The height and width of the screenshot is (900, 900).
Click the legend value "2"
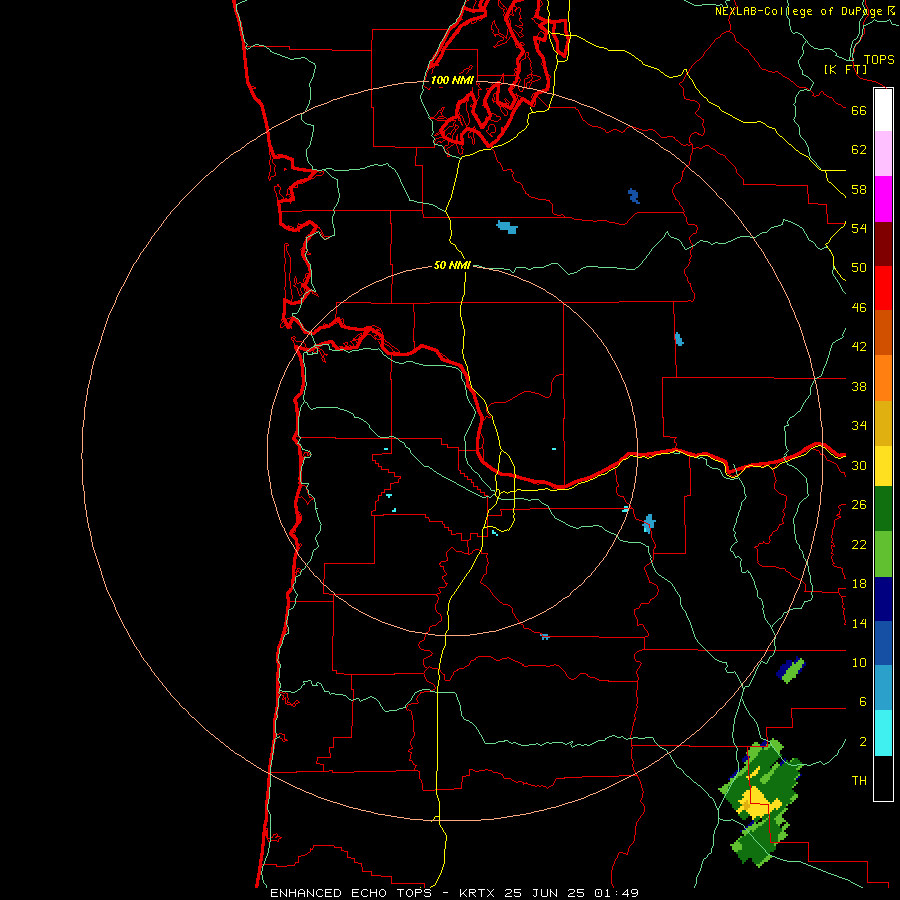coord(863,742)
